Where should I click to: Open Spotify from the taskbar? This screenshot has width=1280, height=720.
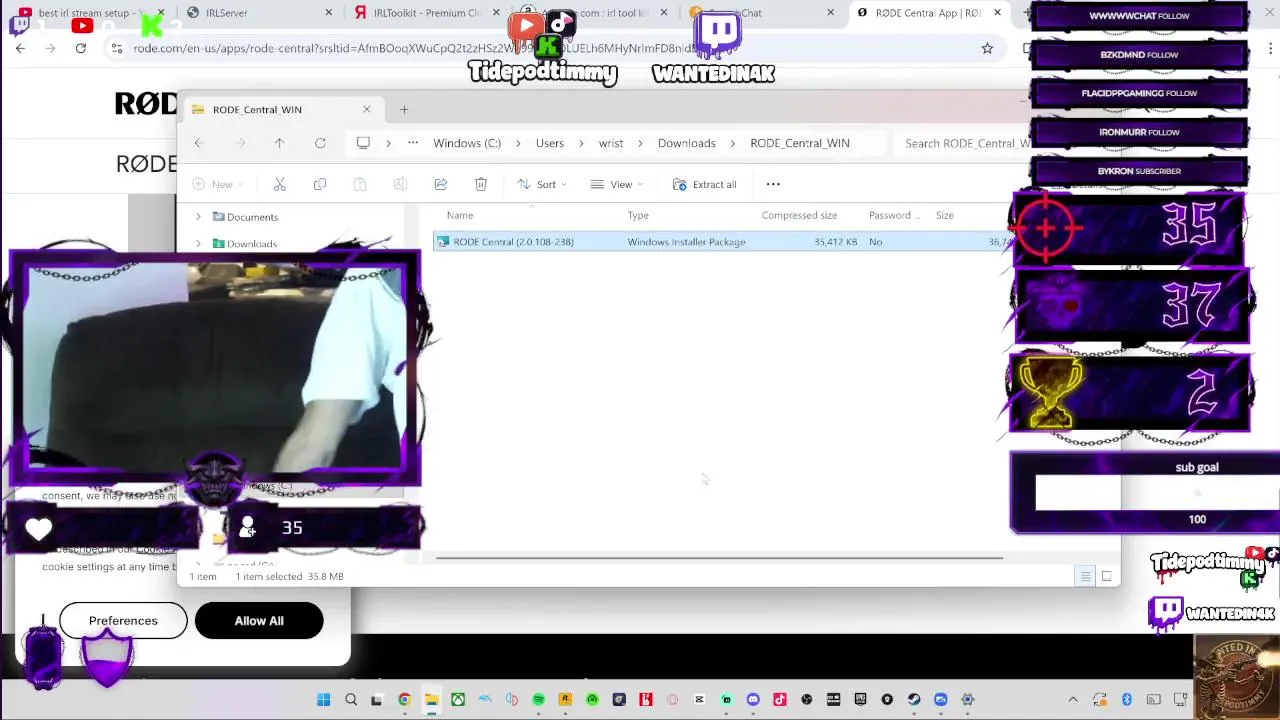coord(539,700)
